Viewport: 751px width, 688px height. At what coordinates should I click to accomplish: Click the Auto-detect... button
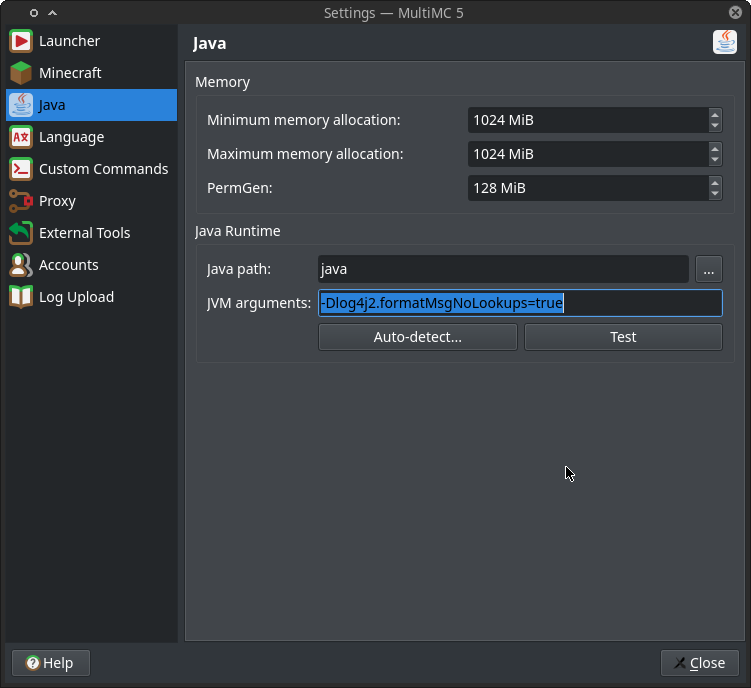click(x=418, y=337)
